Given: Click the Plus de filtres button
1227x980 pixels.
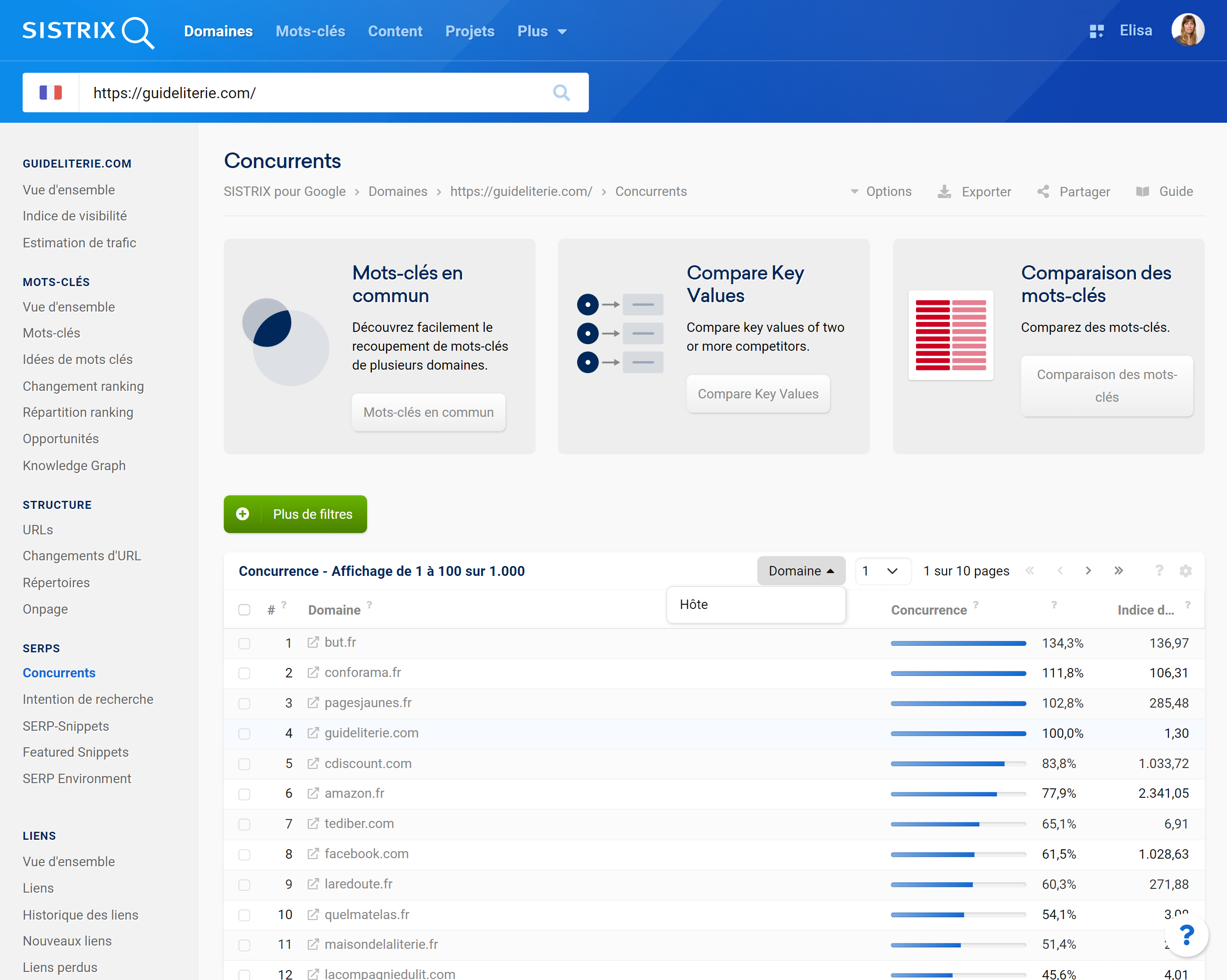Looking at the screenshot, I should 295,514.
